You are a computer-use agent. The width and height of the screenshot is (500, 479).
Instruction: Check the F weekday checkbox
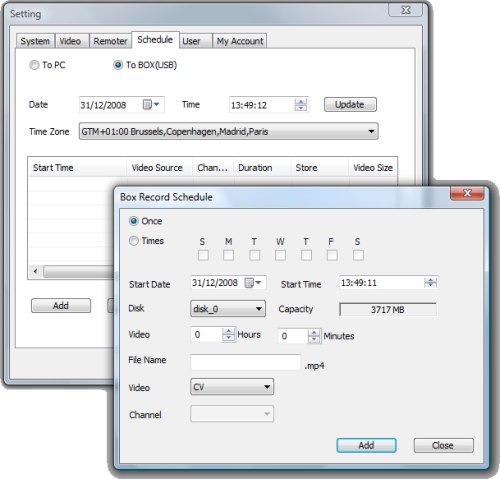pos(332,255)
